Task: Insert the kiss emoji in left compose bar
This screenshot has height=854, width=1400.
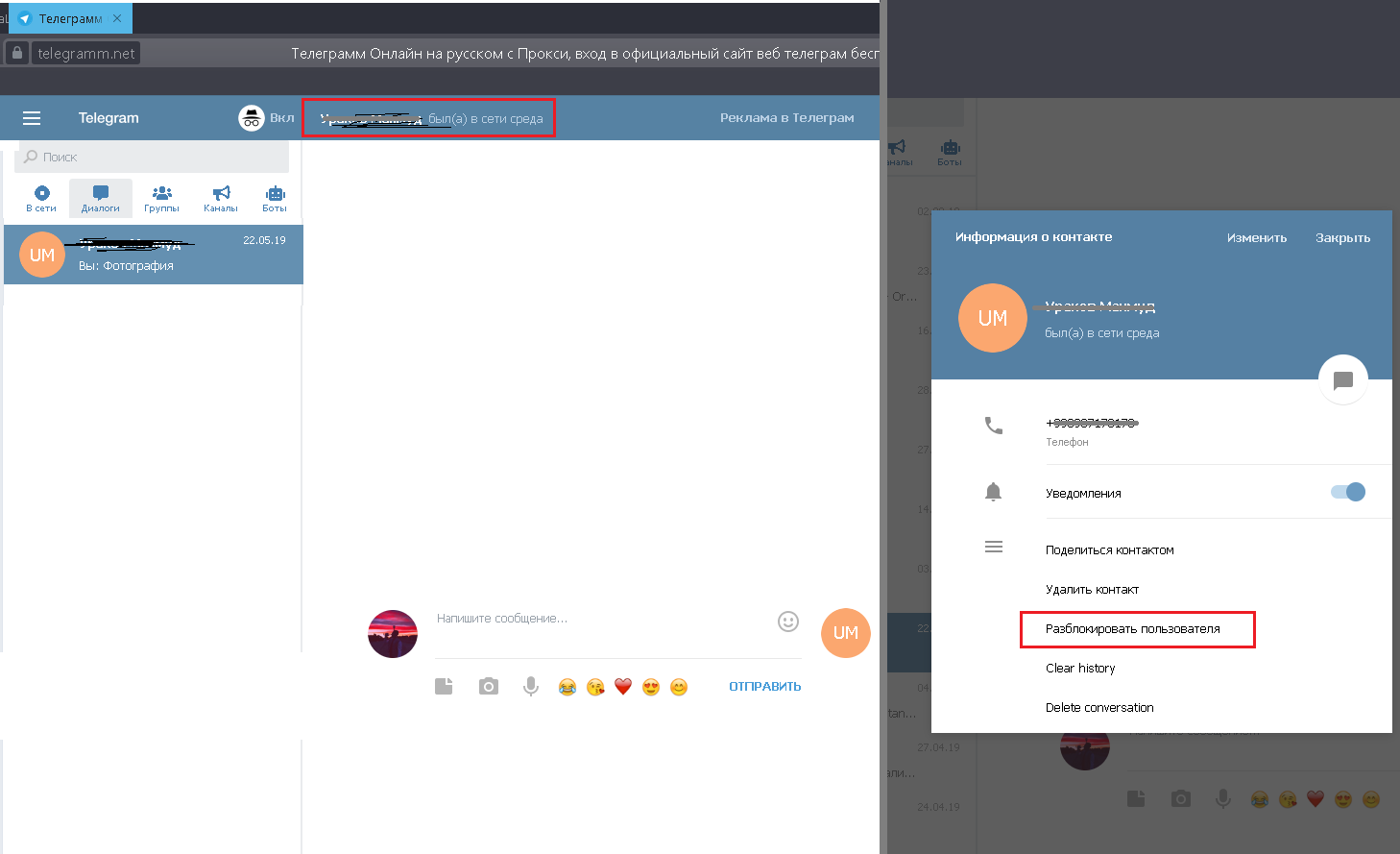Action: pyautogui.click(x=595, y=687)
